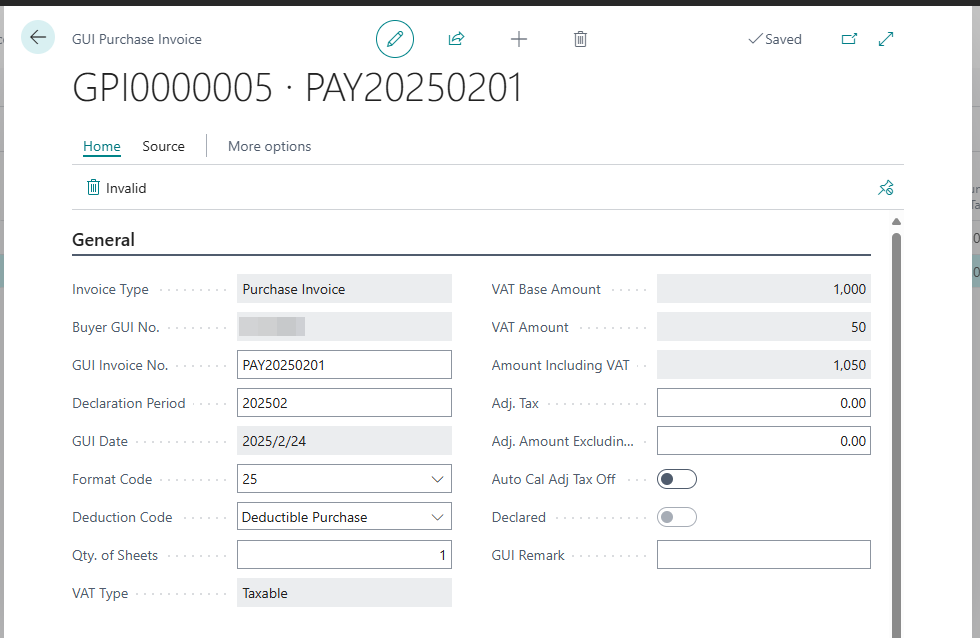Click the vertical scrollbar thumb

tap(896, 436)
